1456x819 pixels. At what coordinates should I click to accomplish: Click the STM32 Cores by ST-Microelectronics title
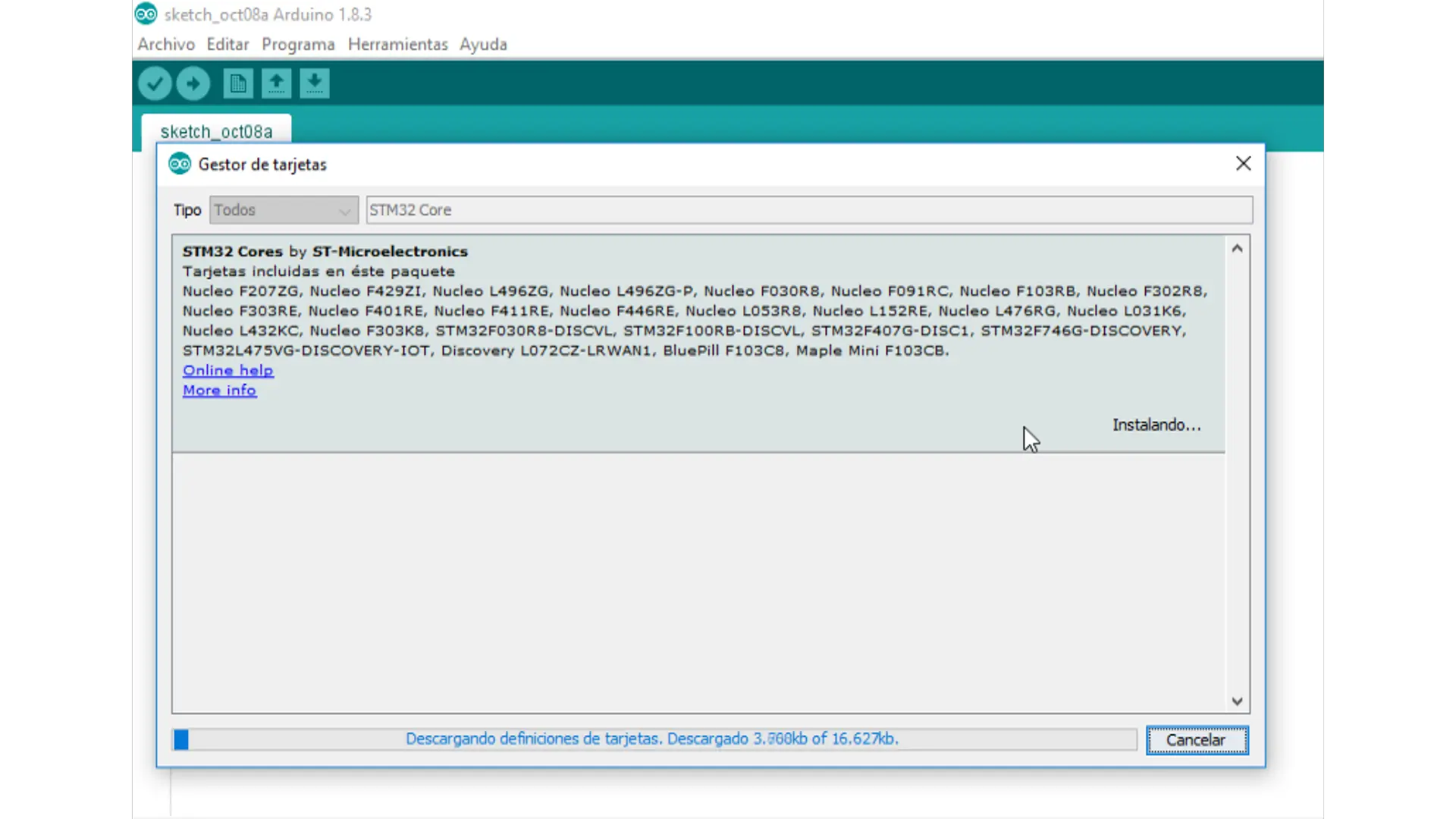pos(325,251)
